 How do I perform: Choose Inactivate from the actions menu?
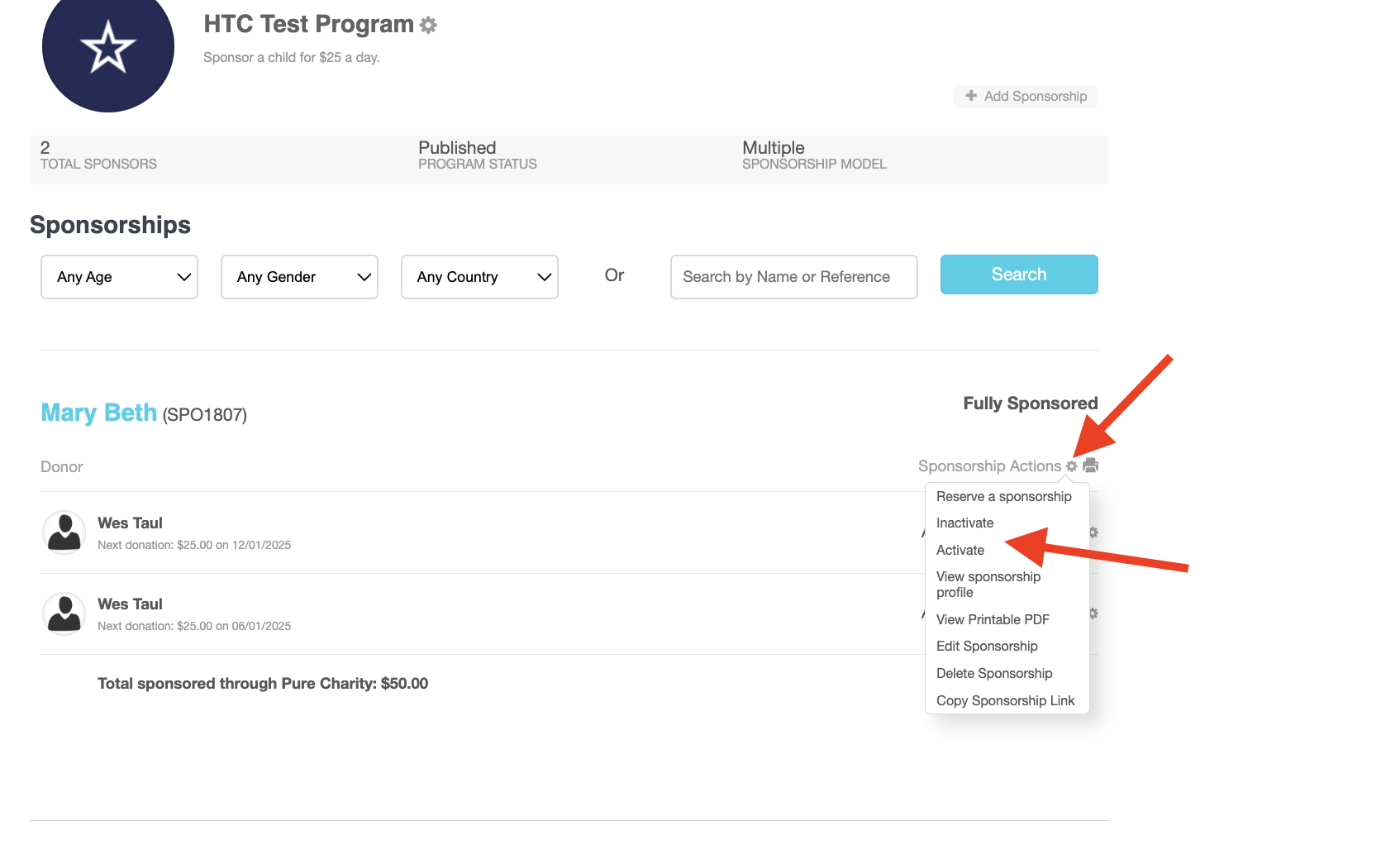pos(964,523)
